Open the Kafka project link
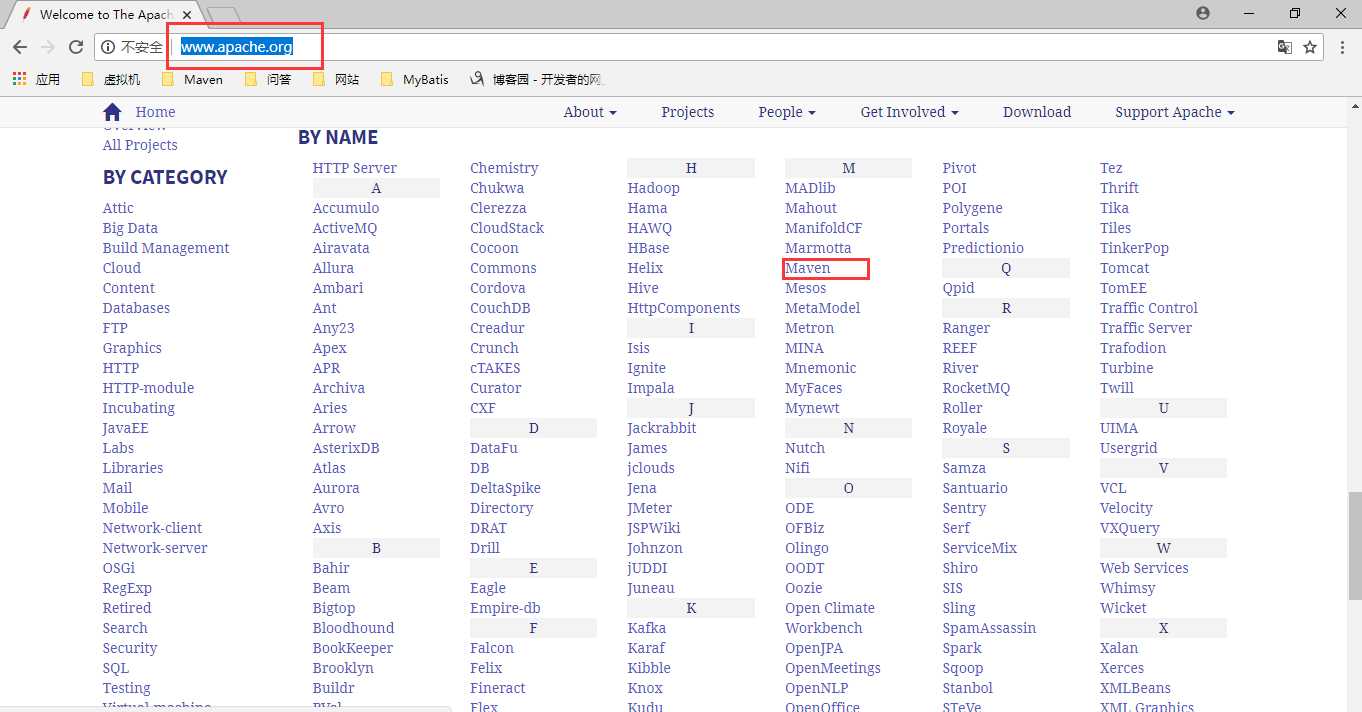Viewport: 1362px width, 712px height. [647, 628]
